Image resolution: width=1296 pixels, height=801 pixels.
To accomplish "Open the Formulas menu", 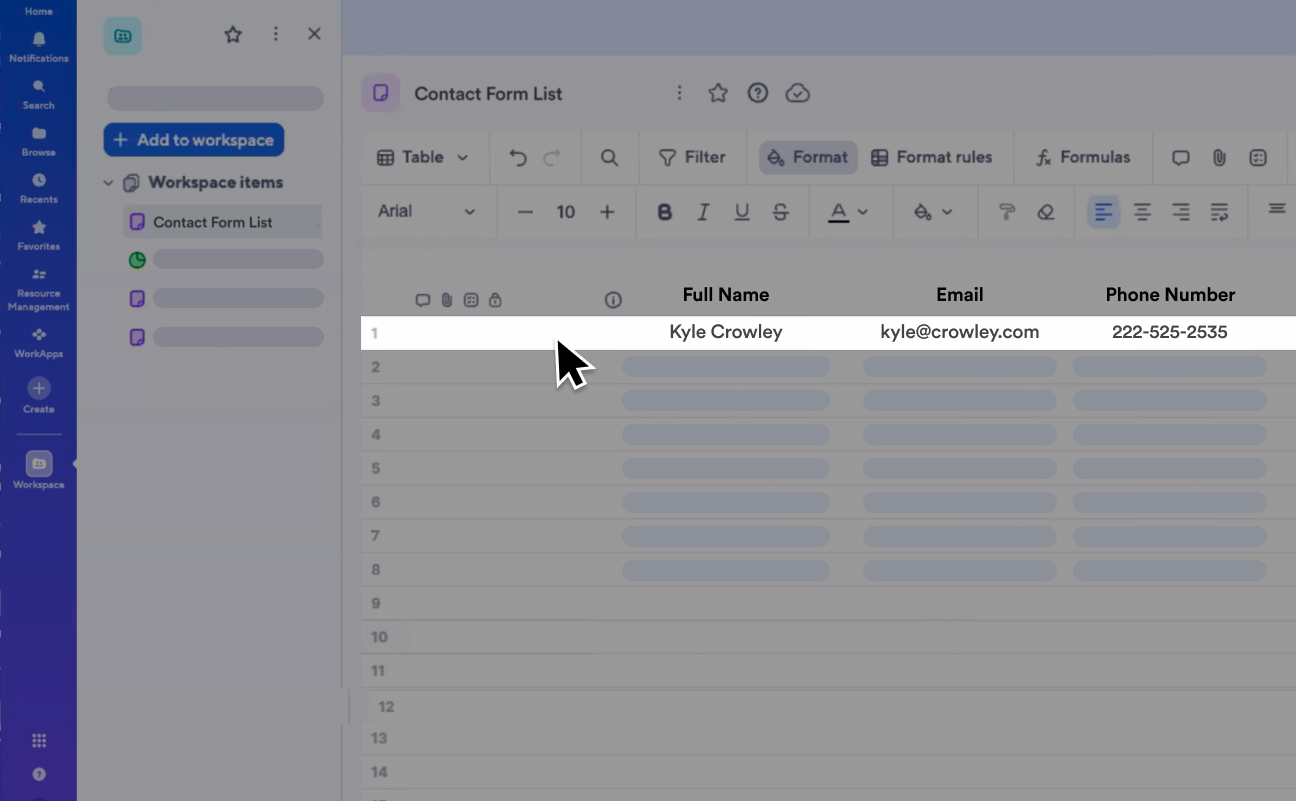I will (x=1084, y=157).
